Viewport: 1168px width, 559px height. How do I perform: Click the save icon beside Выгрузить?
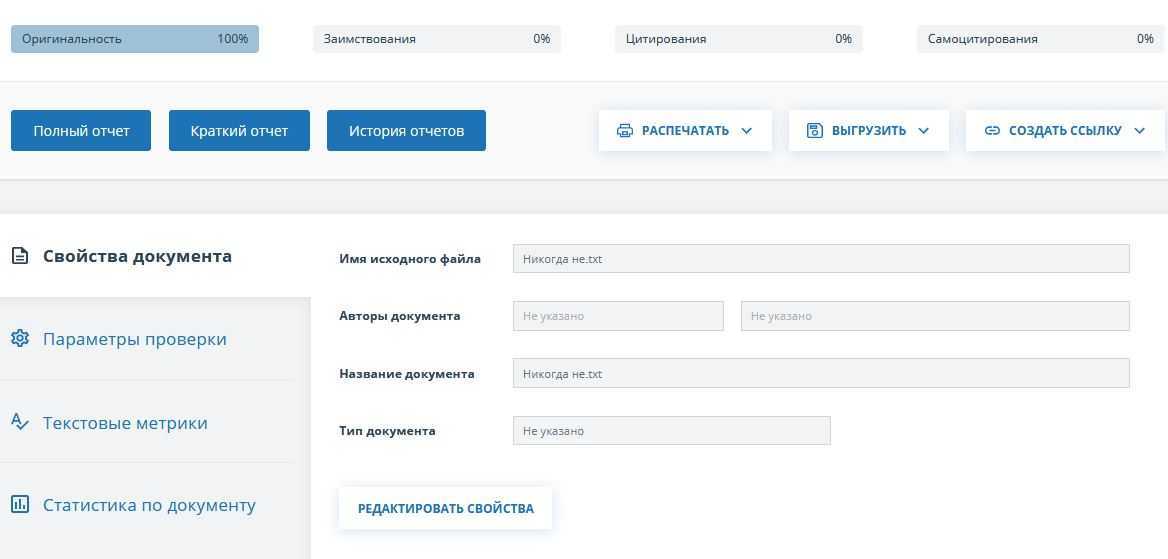815,131
